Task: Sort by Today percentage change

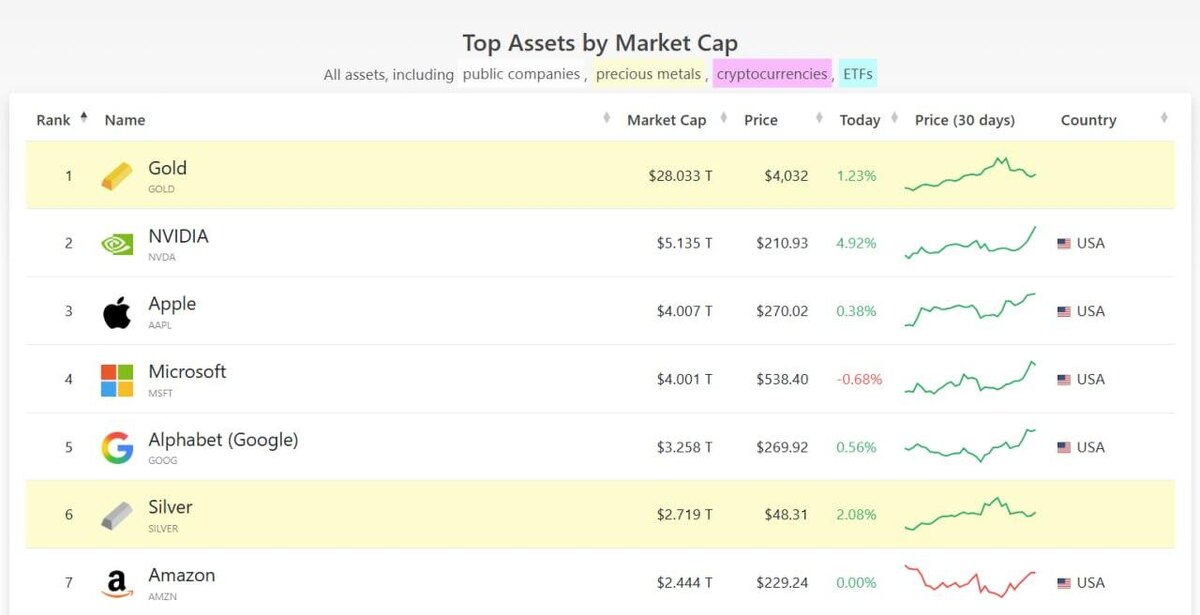Action: [x=860, y=120]
